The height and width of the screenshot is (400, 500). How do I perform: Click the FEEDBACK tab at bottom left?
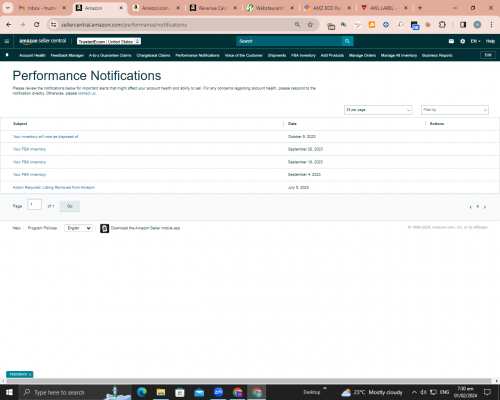pyautogui.click(x=20, y=374)
